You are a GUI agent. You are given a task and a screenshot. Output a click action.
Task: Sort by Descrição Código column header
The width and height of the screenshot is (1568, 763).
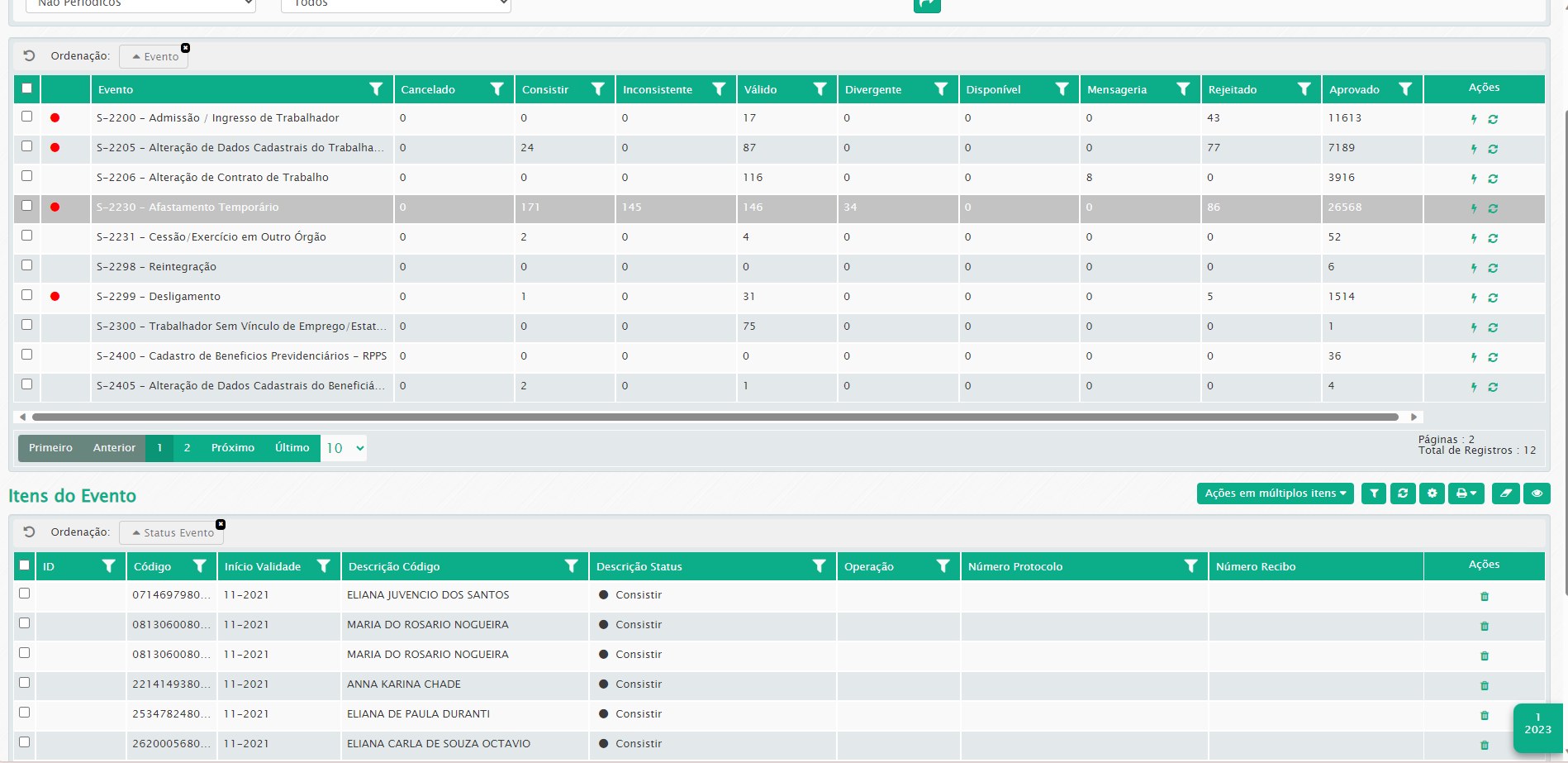(x=394, y=566)
